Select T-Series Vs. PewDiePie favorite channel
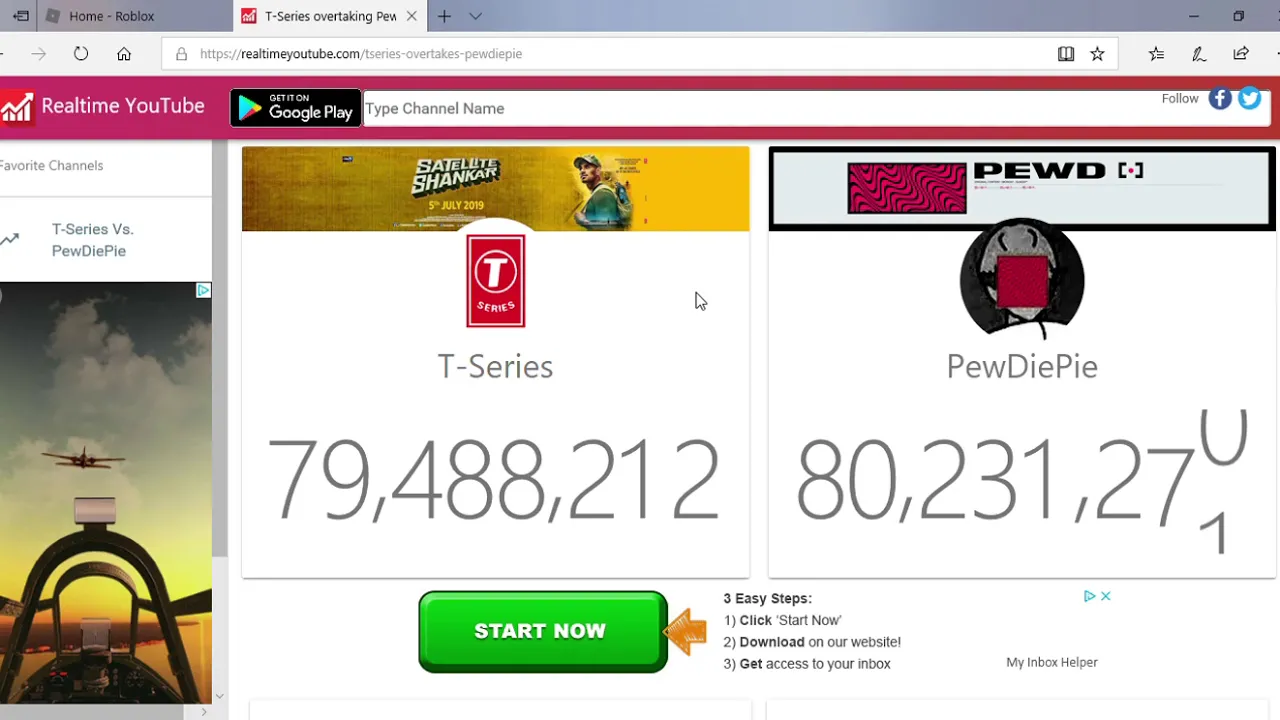The image size is (1280, 720). point(93,240)
